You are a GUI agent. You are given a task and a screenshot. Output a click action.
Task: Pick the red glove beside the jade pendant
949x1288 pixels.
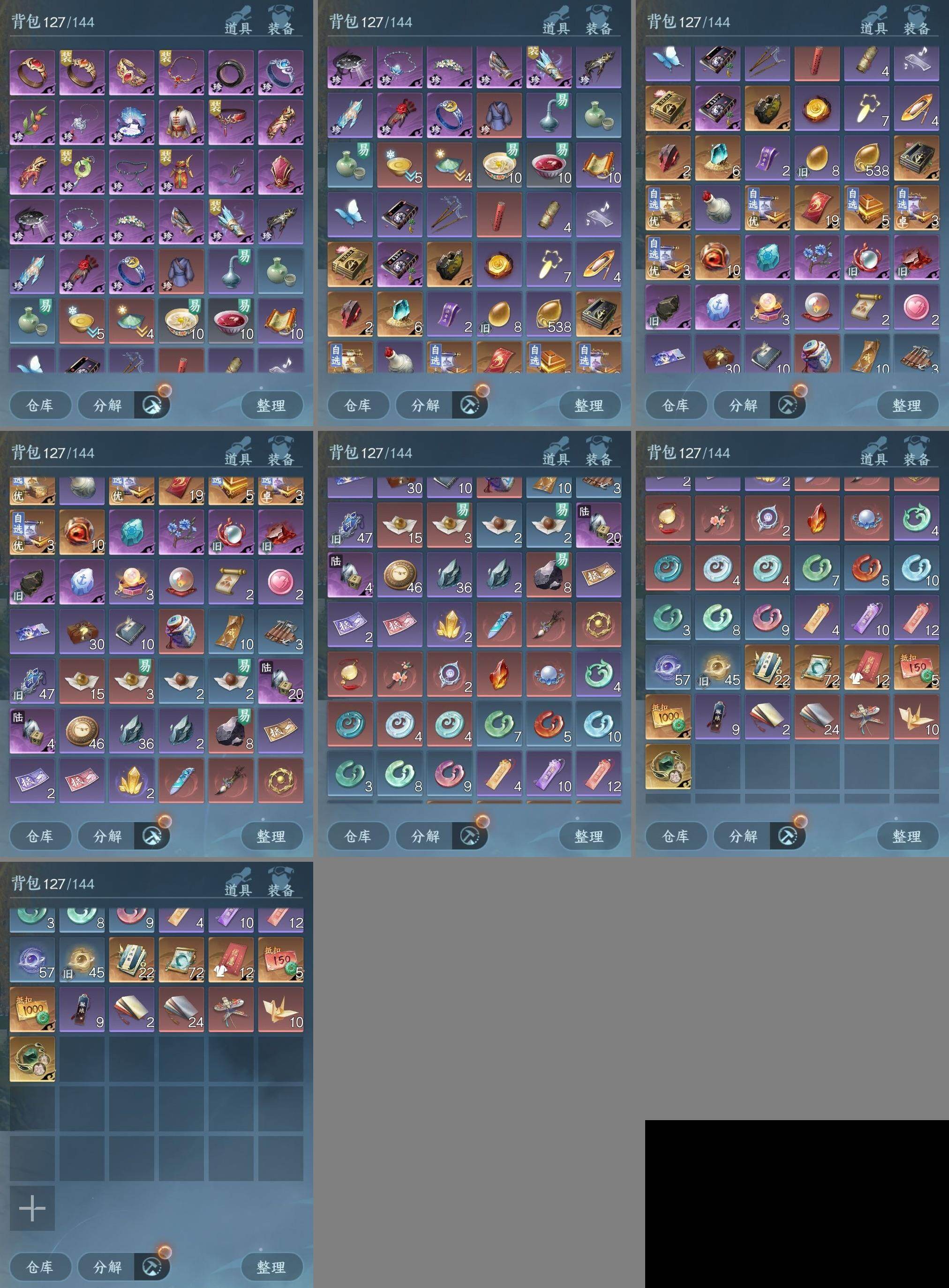pyautogui.click(x=32, y=172)
